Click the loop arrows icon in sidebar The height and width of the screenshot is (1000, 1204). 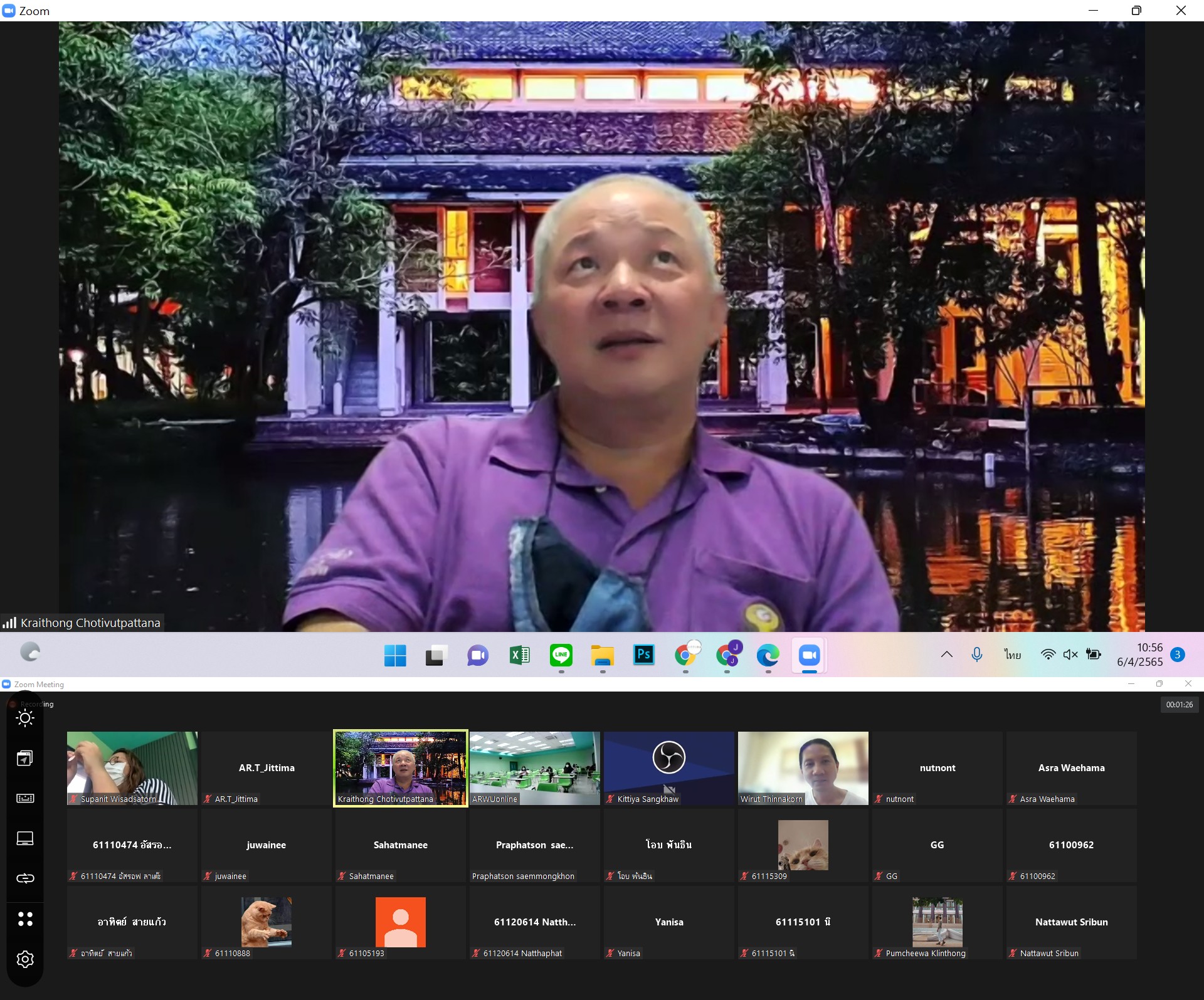pyautogui.click(x=25, y=878)
